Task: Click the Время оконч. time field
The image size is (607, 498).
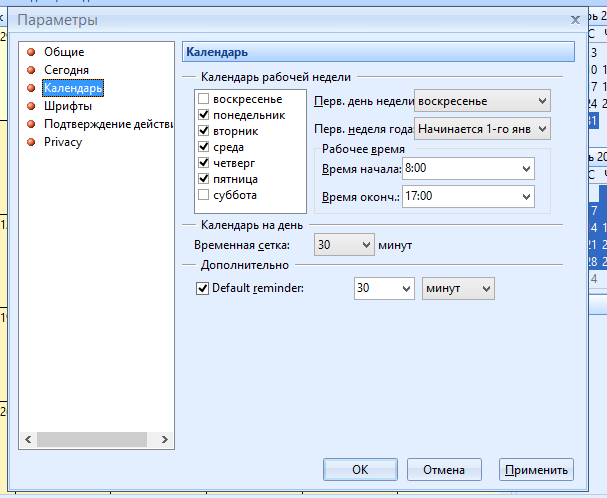Action: click(x=460, y=196)
